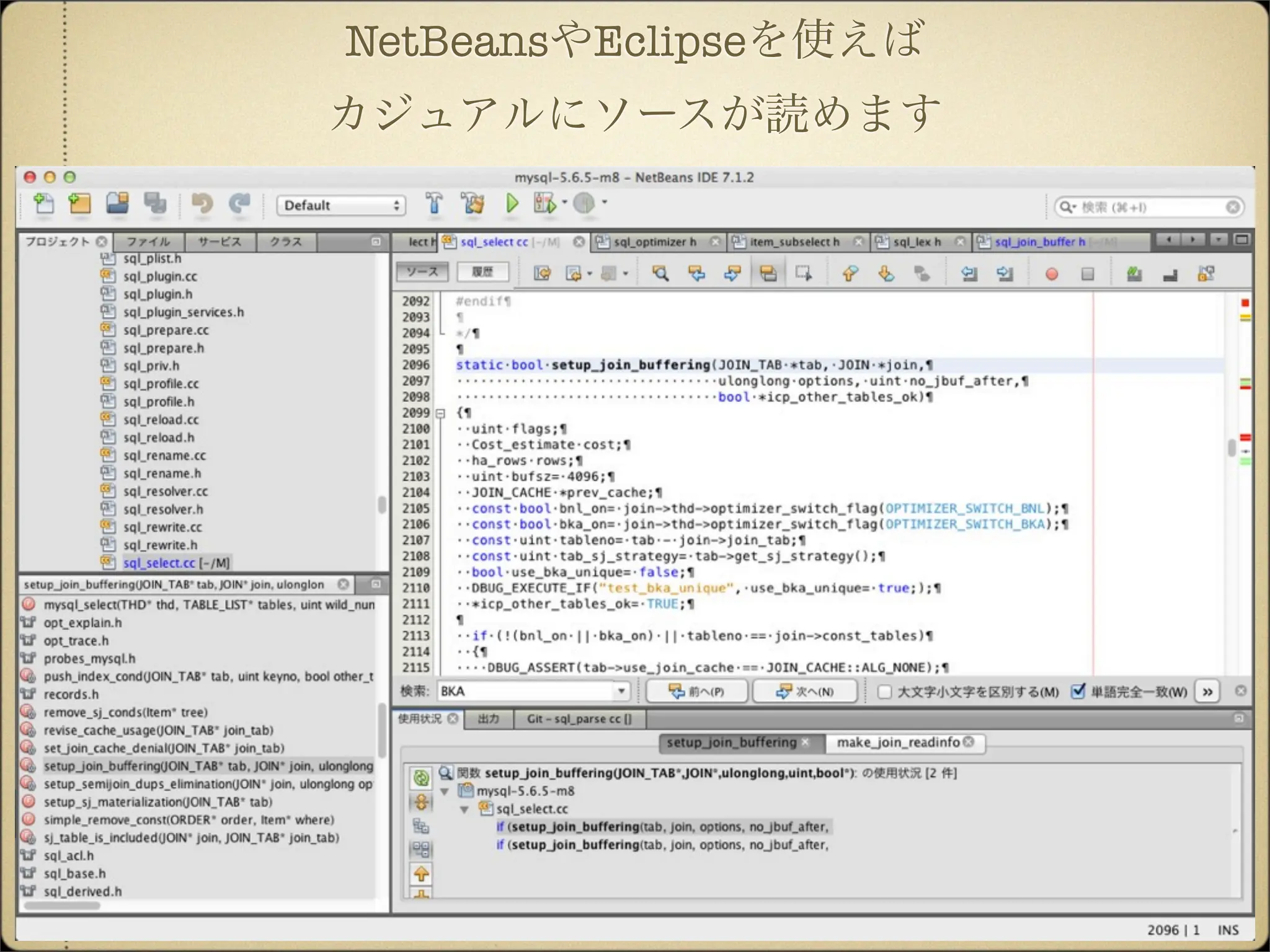
Task: Switch to the ファイル tab
Action: 148,242
